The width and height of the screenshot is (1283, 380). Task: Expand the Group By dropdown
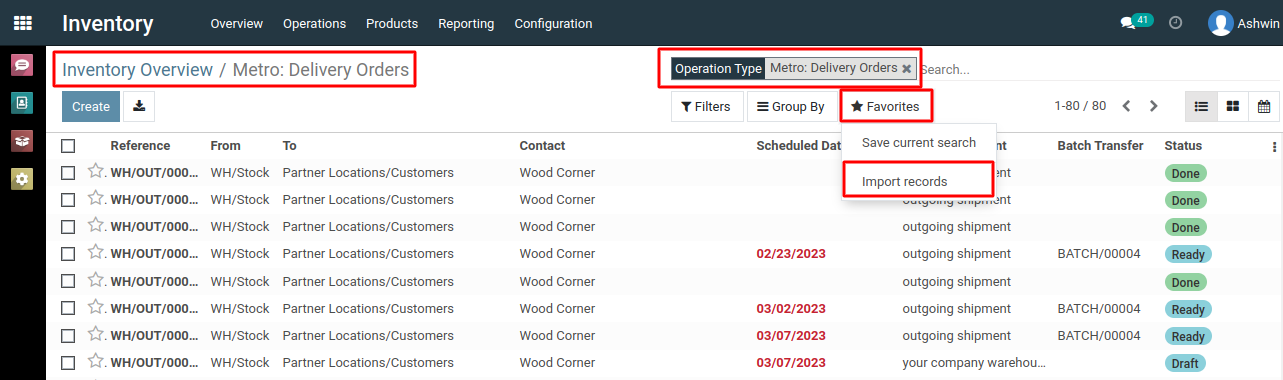791,106
